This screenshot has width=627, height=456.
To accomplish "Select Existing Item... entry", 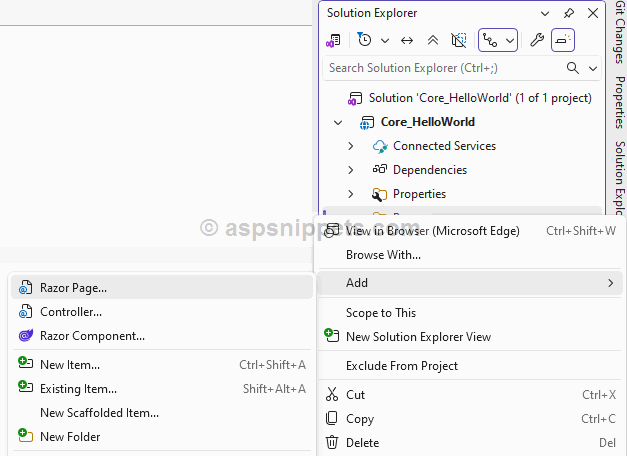I will [x=162, y=388].
